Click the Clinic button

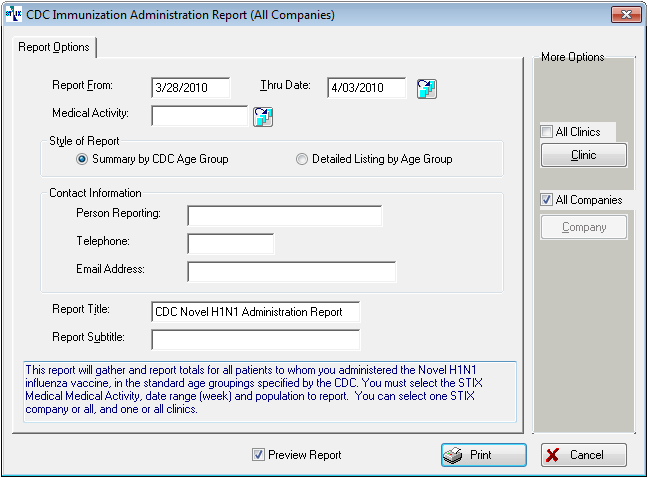584,155
